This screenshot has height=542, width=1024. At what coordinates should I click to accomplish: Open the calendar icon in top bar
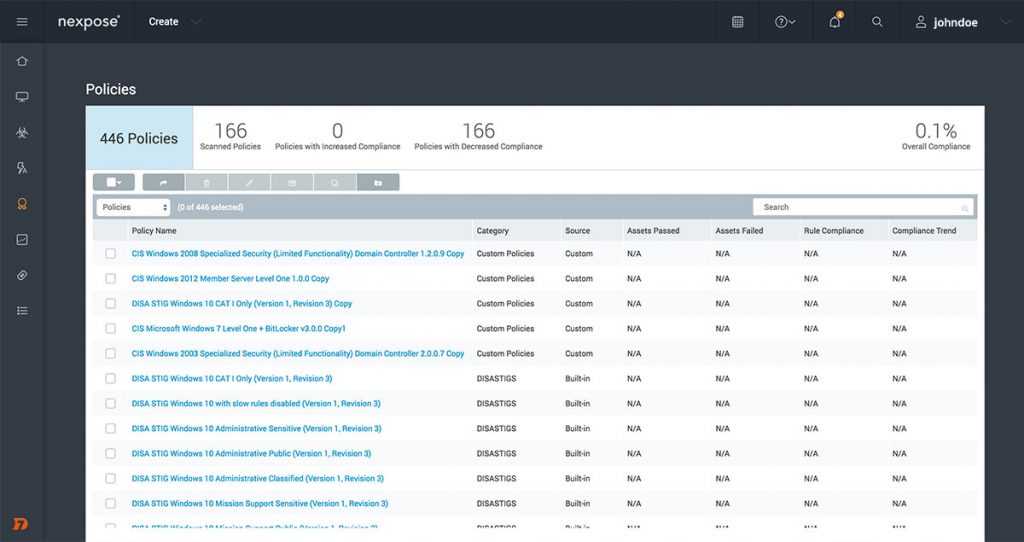pos(737,22)
